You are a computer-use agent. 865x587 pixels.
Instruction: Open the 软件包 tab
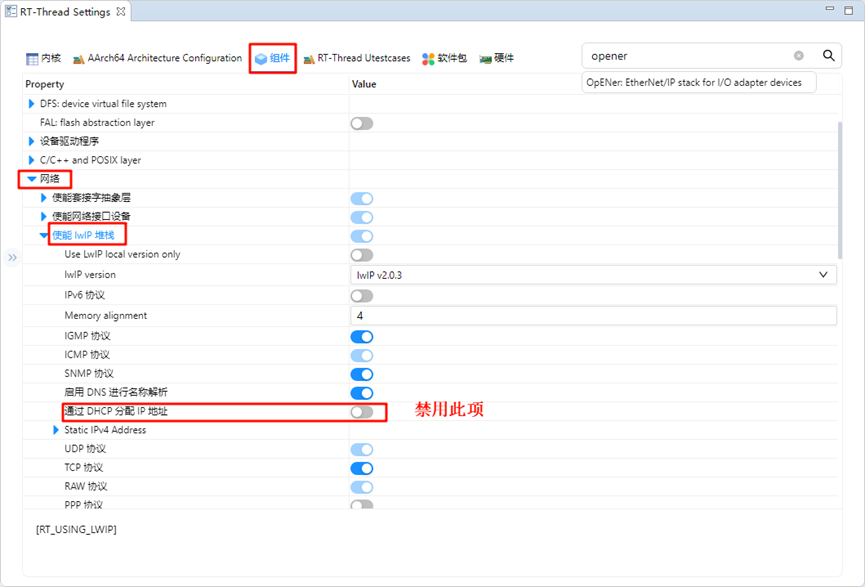pyautogui.click(x=445, y=58)
